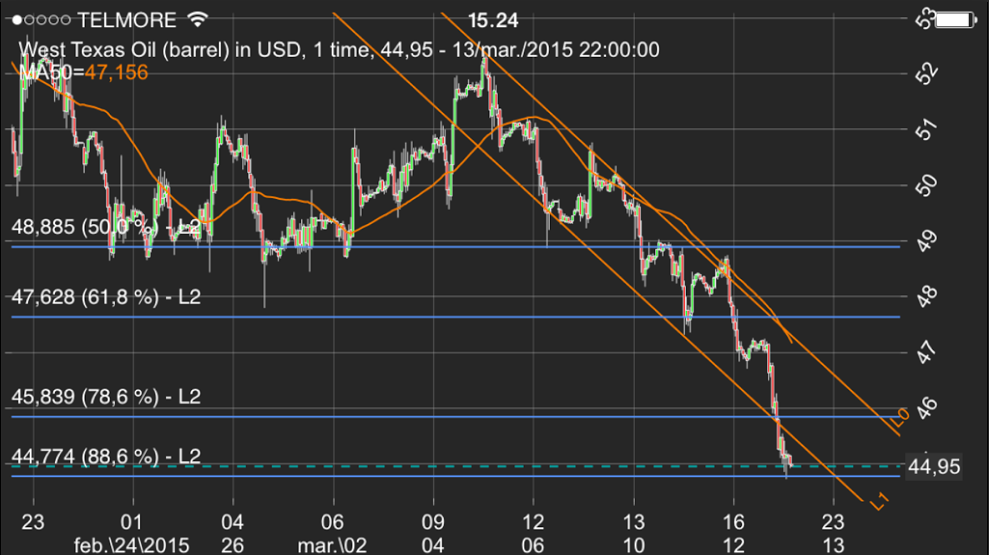Select the L1 trendline label
The height and width of the screenshot is (555, 989).
pos(879,501)
